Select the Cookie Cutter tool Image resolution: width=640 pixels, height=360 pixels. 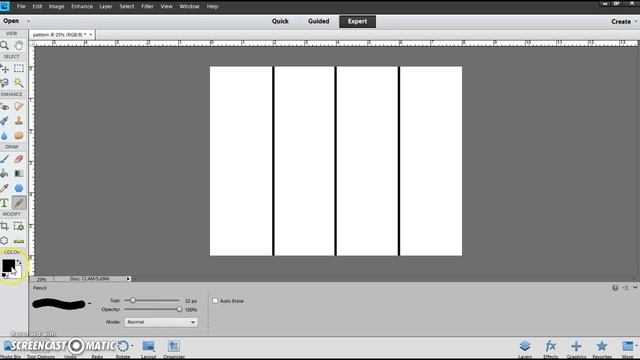pos(4,241)
